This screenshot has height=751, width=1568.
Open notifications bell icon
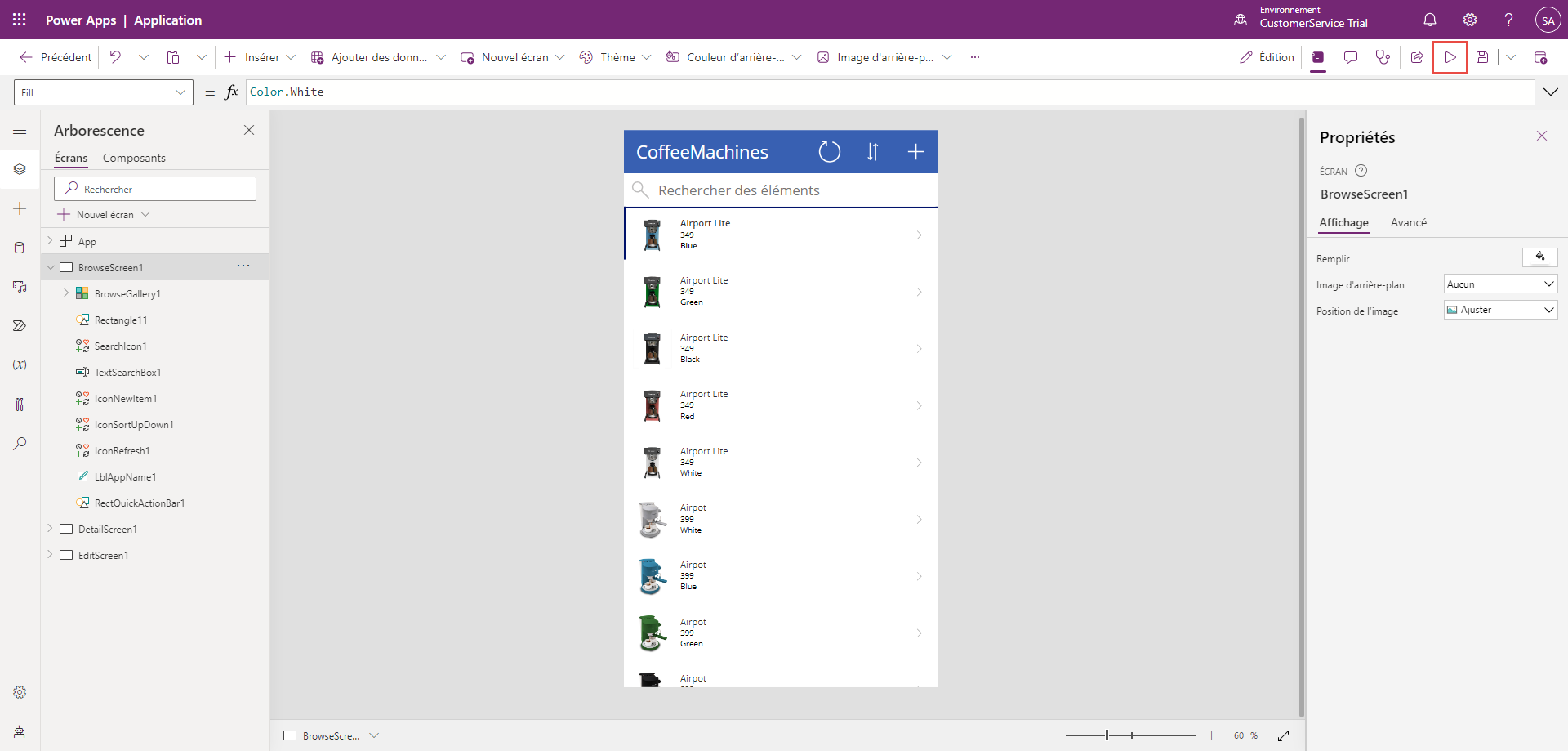coord(1430,20)
